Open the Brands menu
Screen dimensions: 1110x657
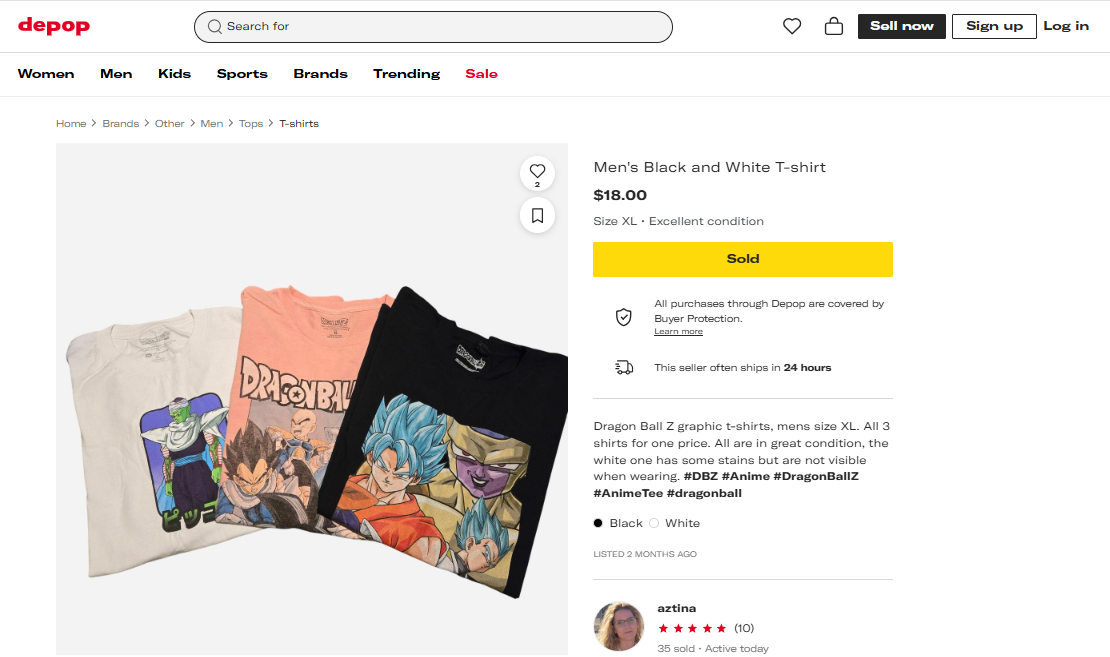[320, 74]
